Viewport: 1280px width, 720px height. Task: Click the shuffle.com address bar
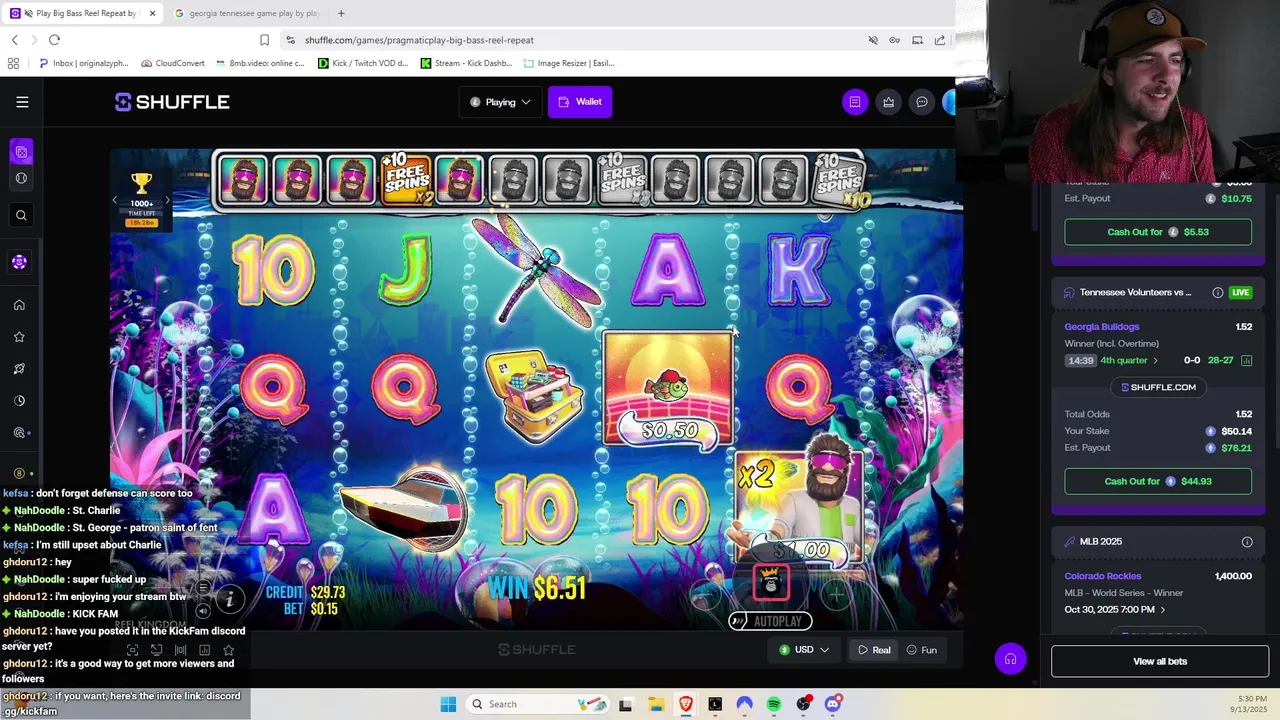(x=570, y=40)
